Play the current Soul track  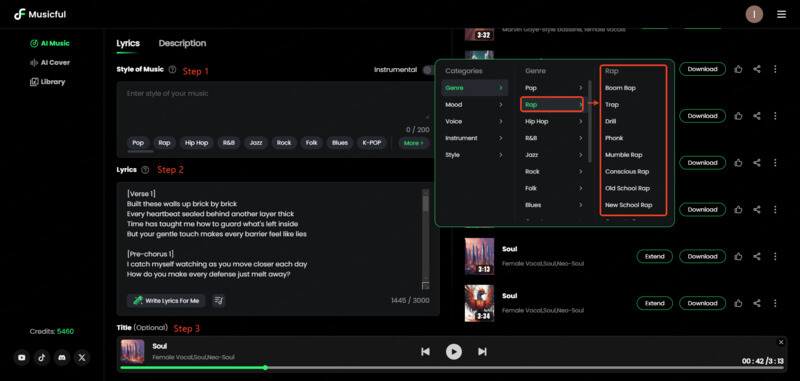(x=454, y=351)
